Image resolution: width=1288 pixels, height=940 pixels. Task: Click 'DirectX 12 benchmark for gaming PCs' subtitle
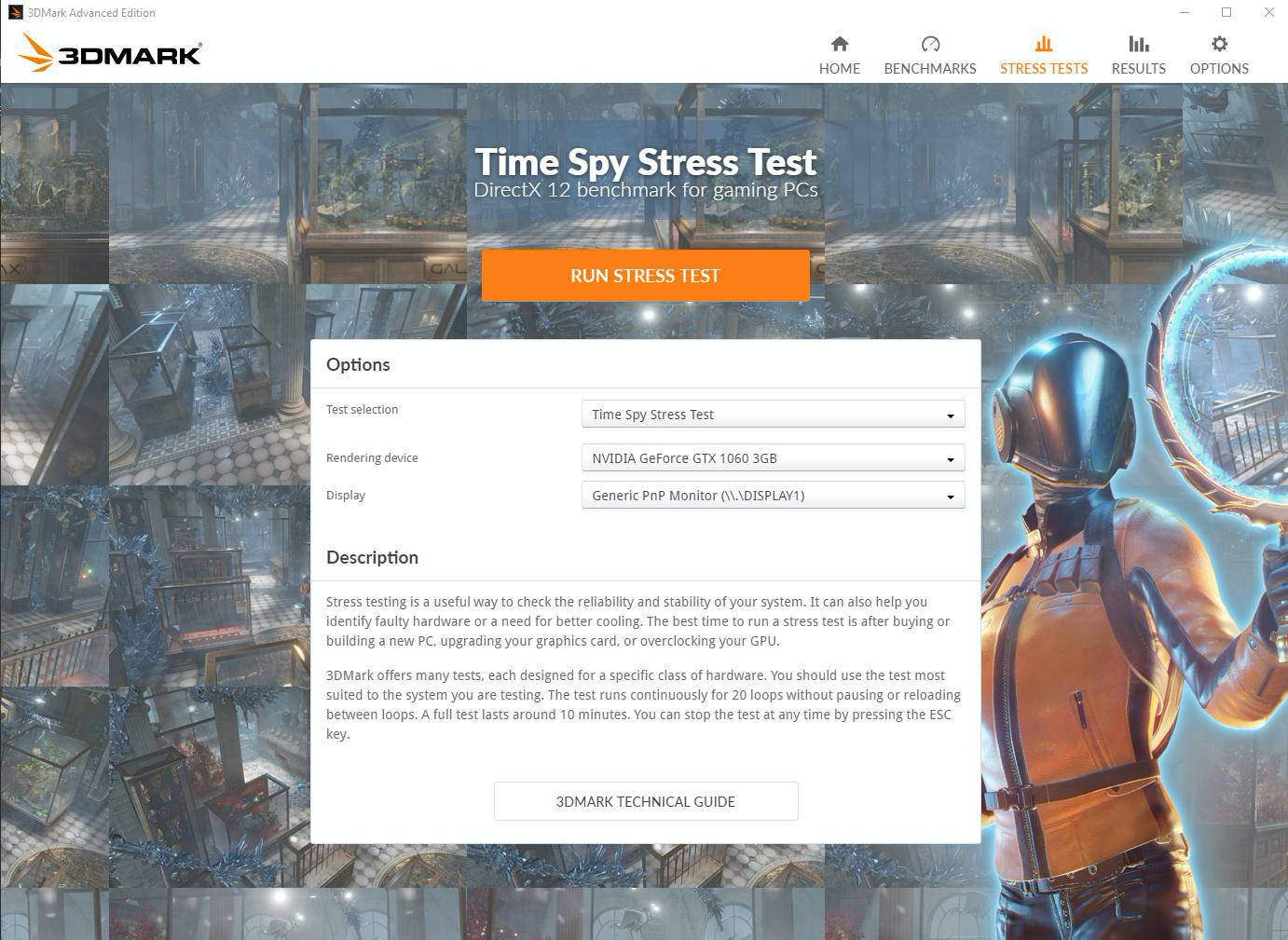pos(646,190)
